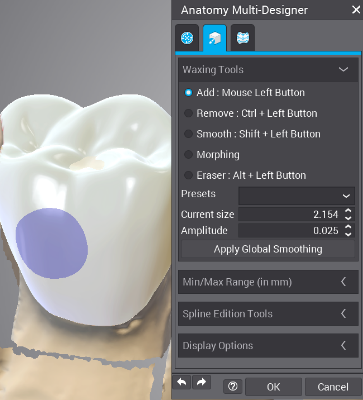
Task: Expand the Display Options section
Action: click(x=268, y=346)
